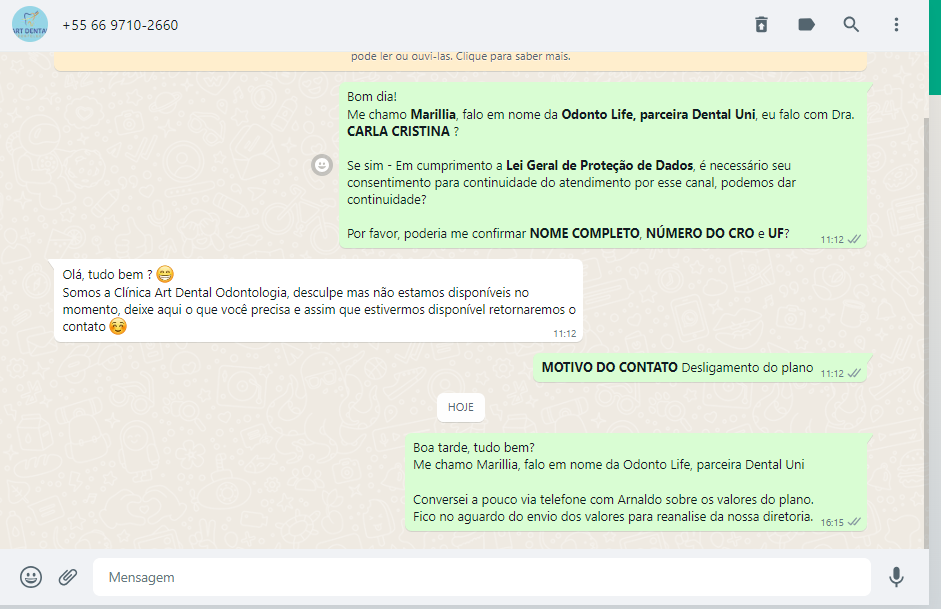Select the 'Olá, tudo bem ?' received message

pos(318,301)
